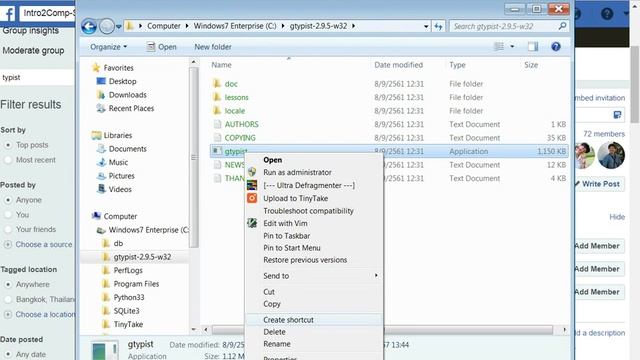Click the Favorites star icon
This screenshot has height=360, width=640.
click(96, 67)
